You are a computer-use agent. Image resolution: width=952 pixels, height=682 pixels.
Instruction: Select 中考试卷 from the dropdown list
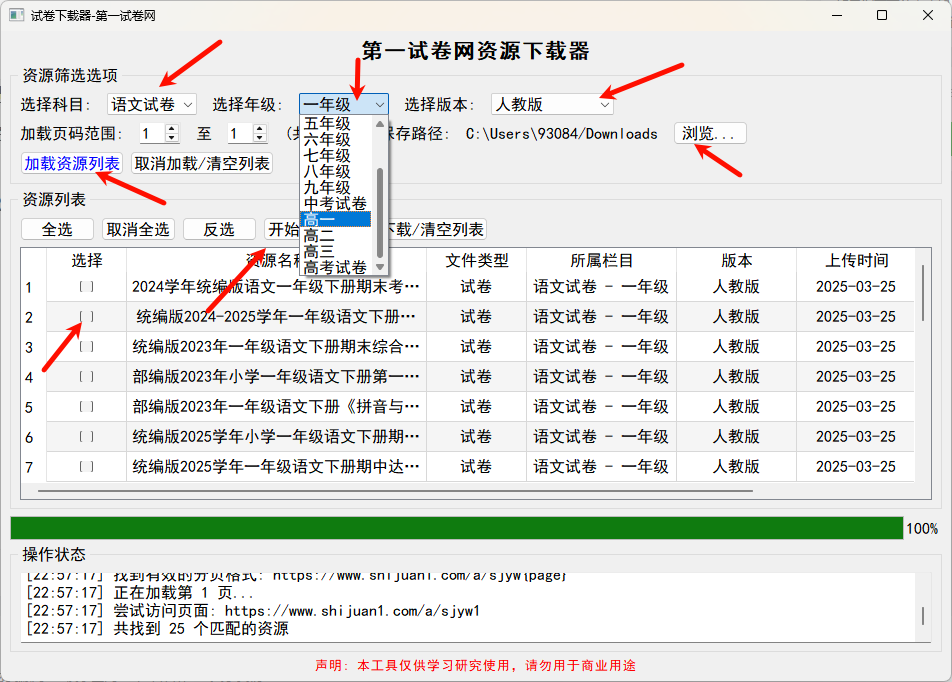335,203
